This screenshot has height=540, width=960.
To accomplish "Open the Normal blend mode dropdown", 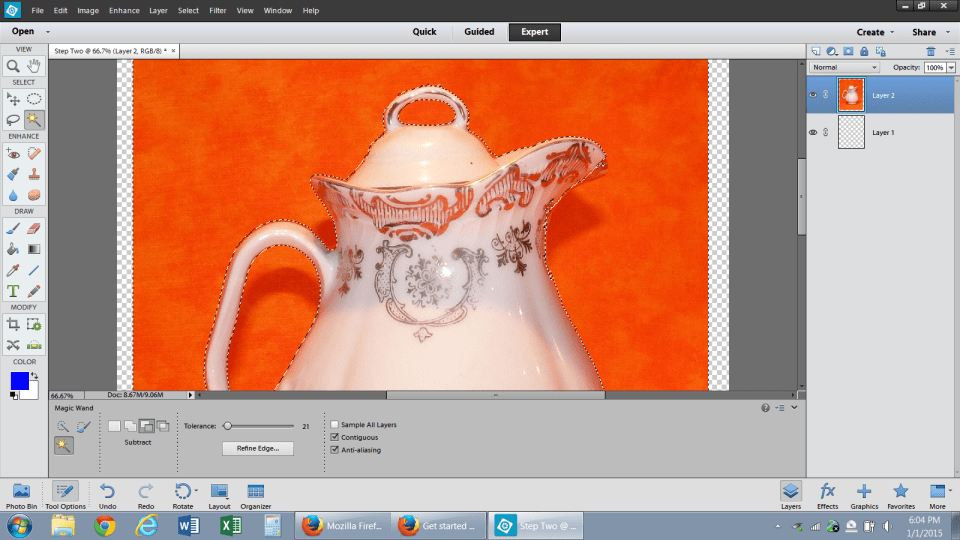I will (x=845, y=67).
